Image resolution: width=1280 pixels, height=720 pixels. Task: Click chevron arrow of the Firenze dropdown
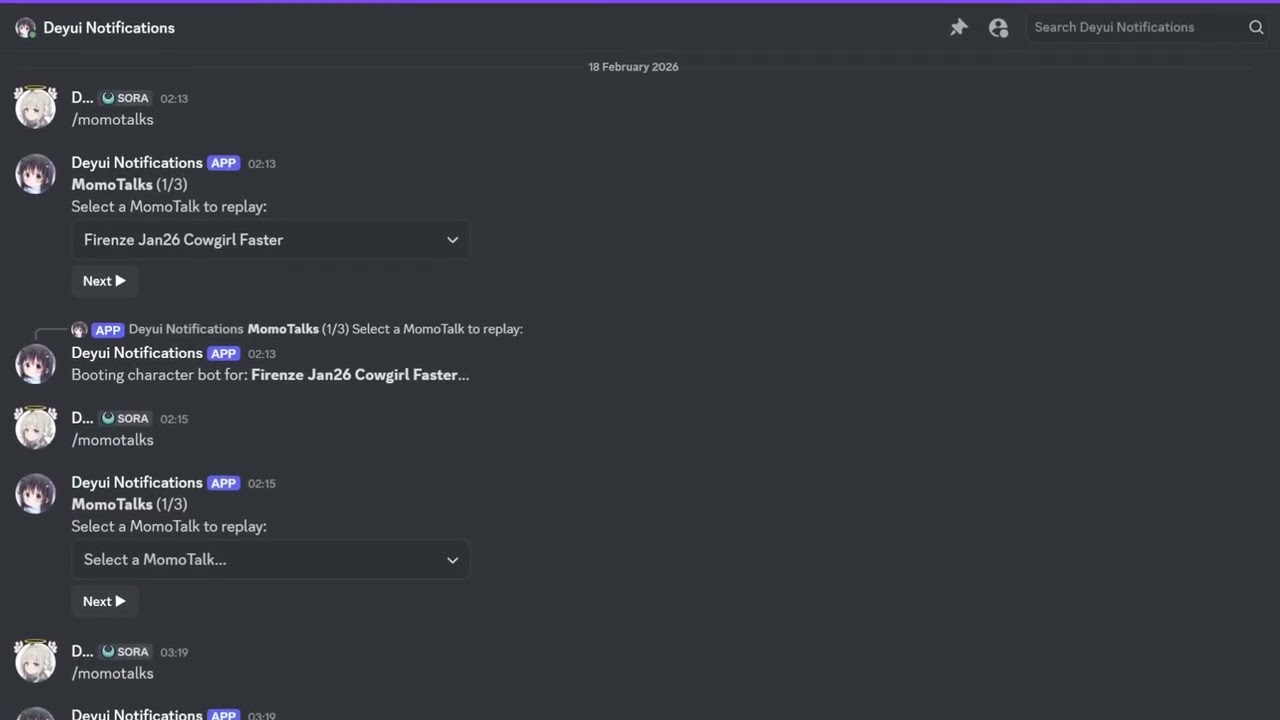pyautogui.click(x=452, y=240)
